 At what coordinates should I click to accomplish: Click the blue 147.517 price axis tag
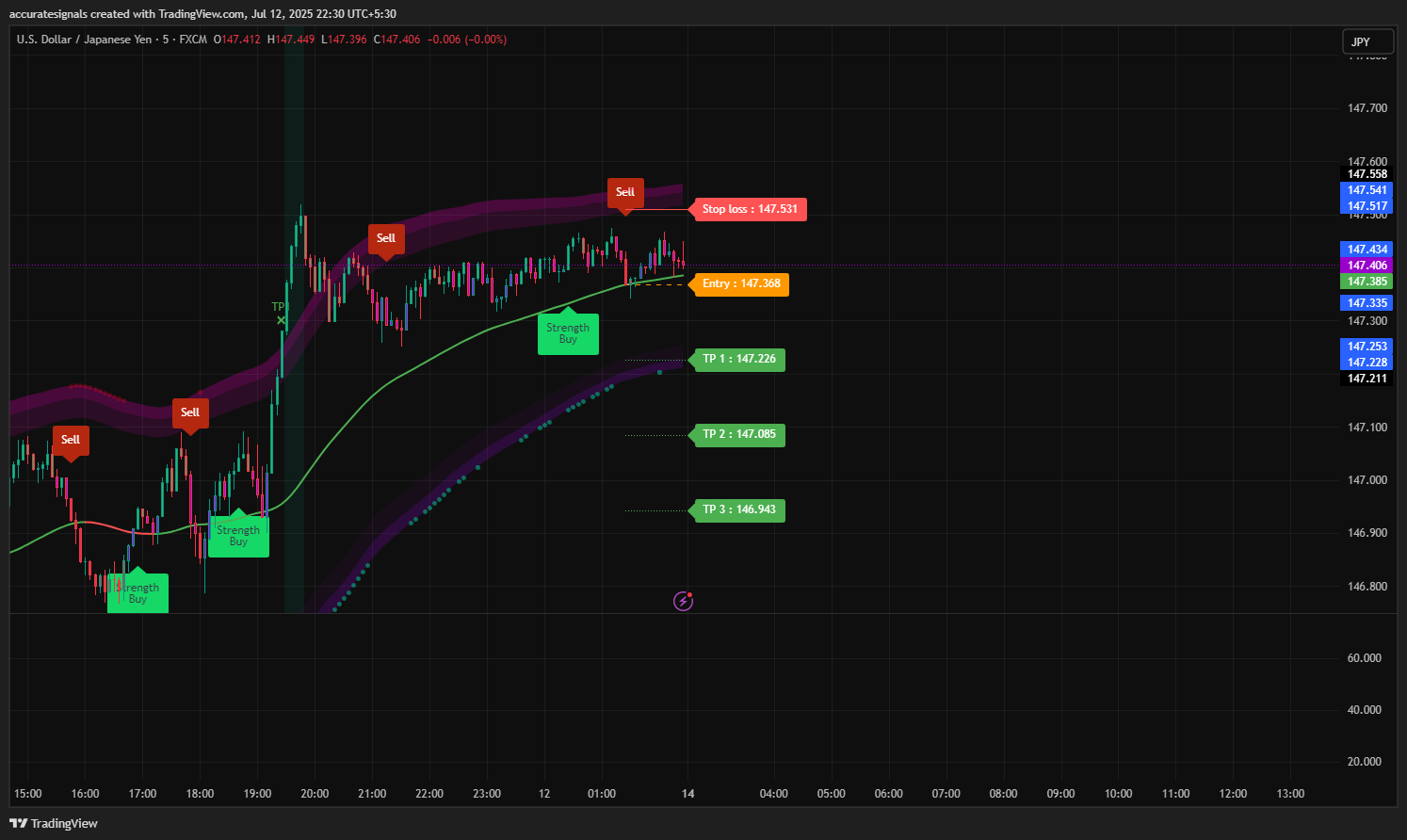(1367, 206)
